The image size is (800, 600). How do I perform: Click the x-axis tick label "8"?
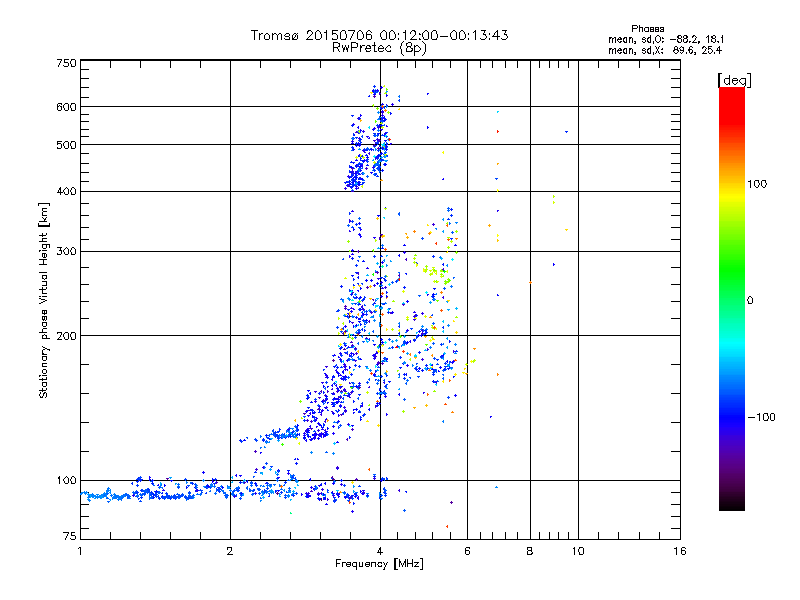coord(530,551)
